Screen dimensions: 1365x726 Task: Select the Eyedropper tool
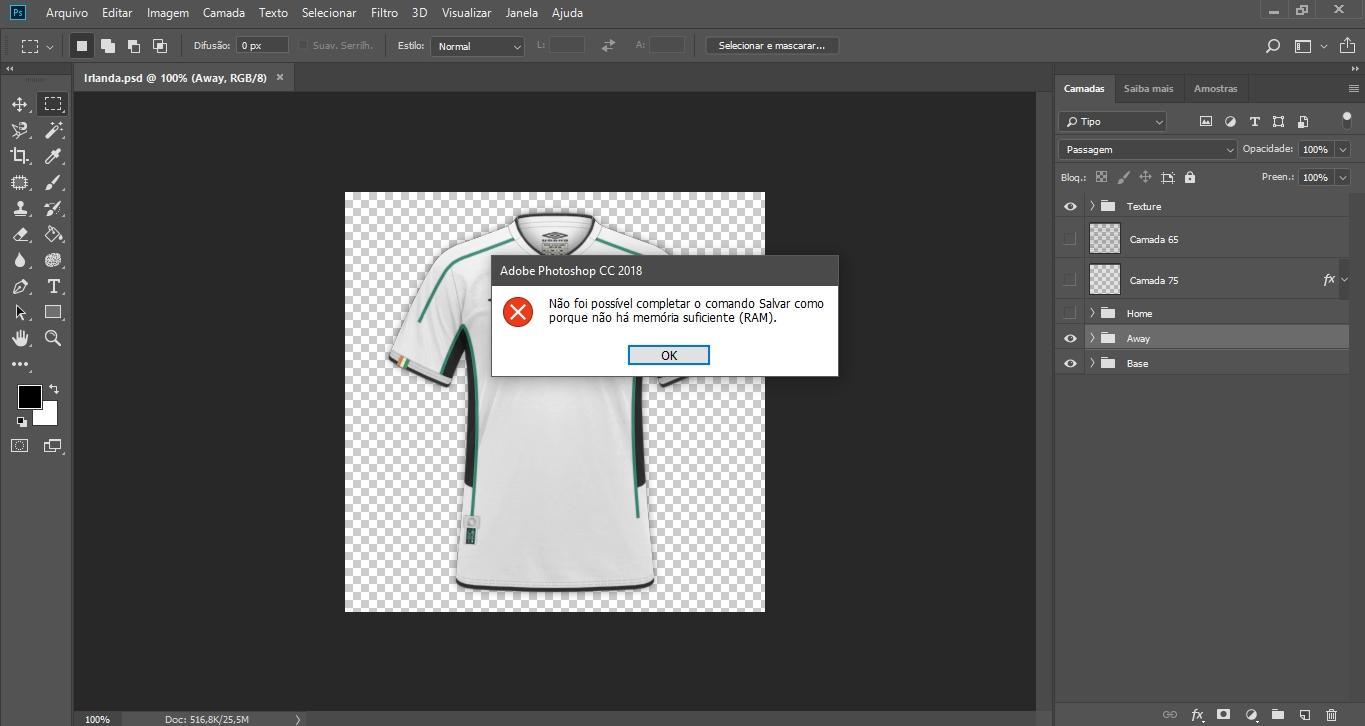pyautogui.click(x=53, y=156)
